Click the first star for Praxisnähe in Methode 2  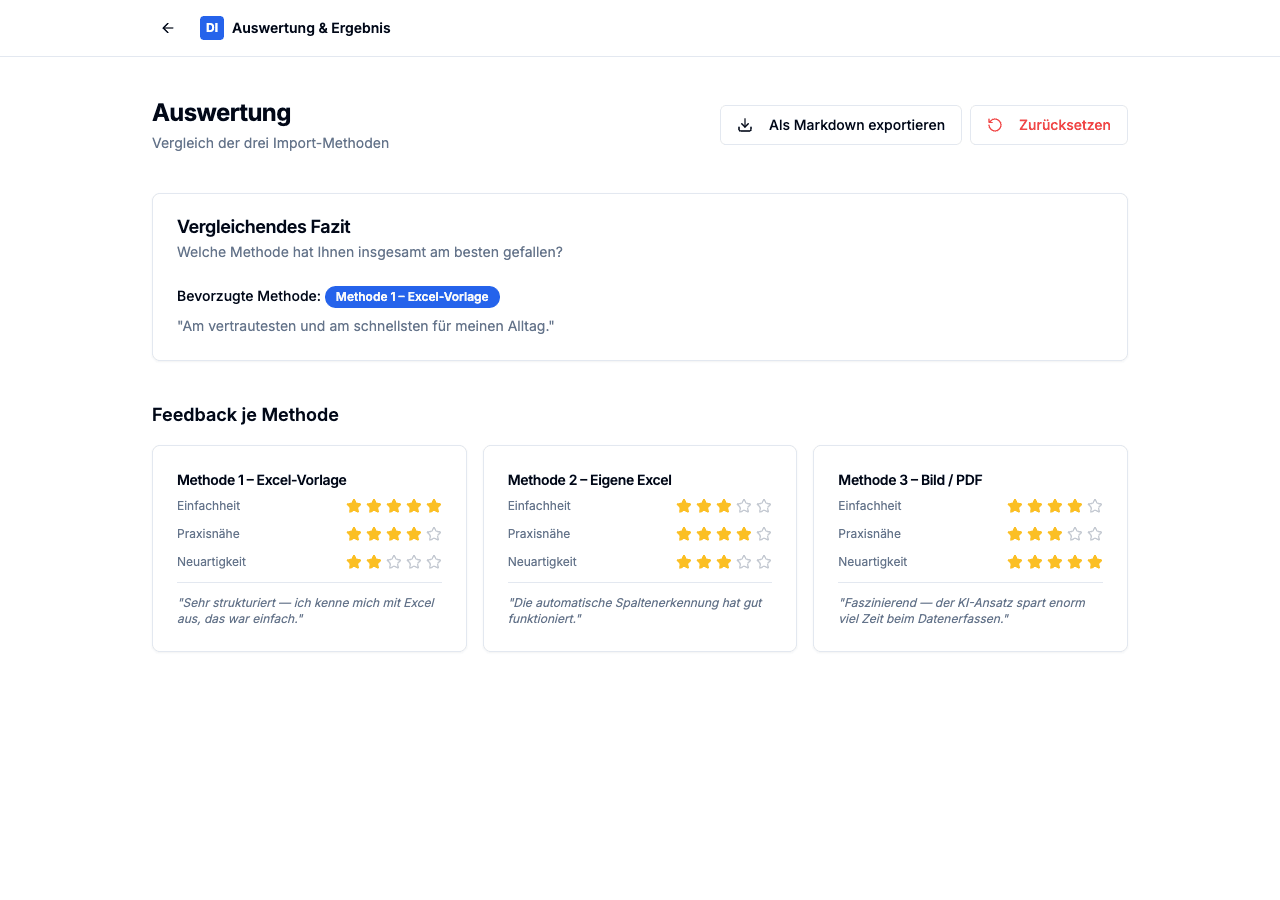(x=682, y=534)
